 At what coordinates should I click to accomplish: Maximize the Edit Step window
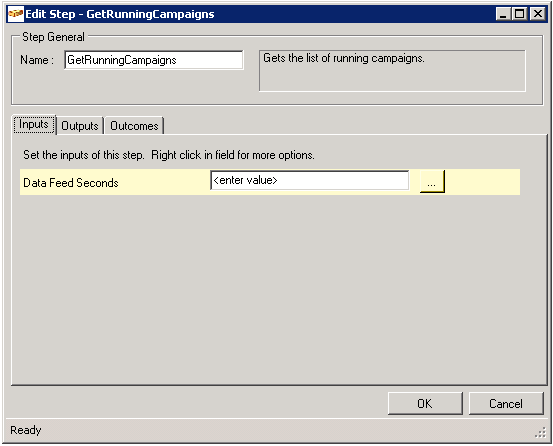click(x=520, y=14)
